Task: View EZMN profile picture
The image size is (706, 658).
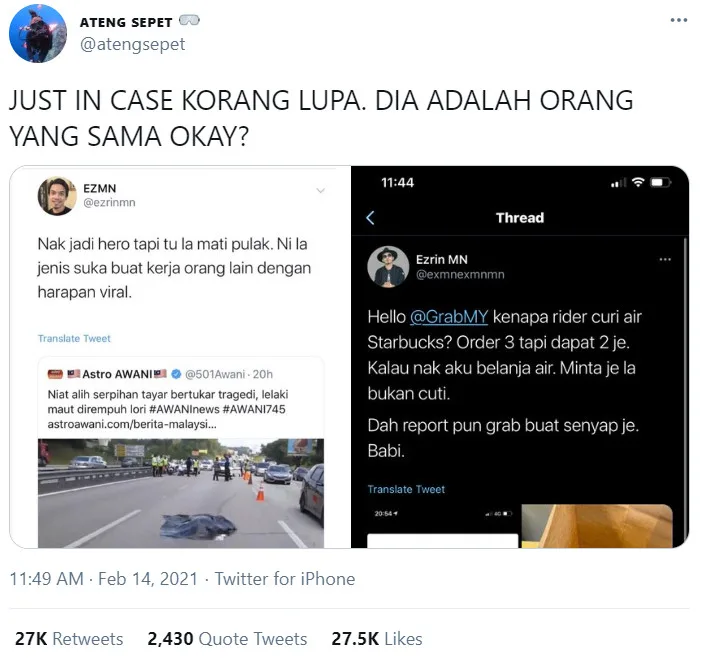Action: (x=57, y=196)
